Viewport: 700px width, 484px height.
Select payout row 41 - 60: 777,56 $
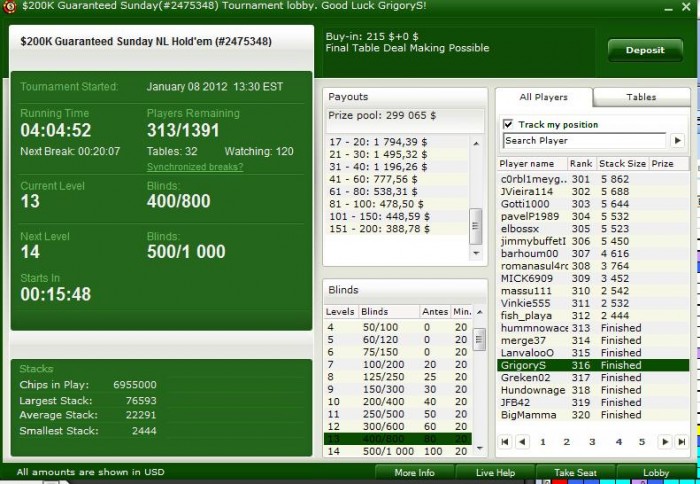[x=397, y=179]
